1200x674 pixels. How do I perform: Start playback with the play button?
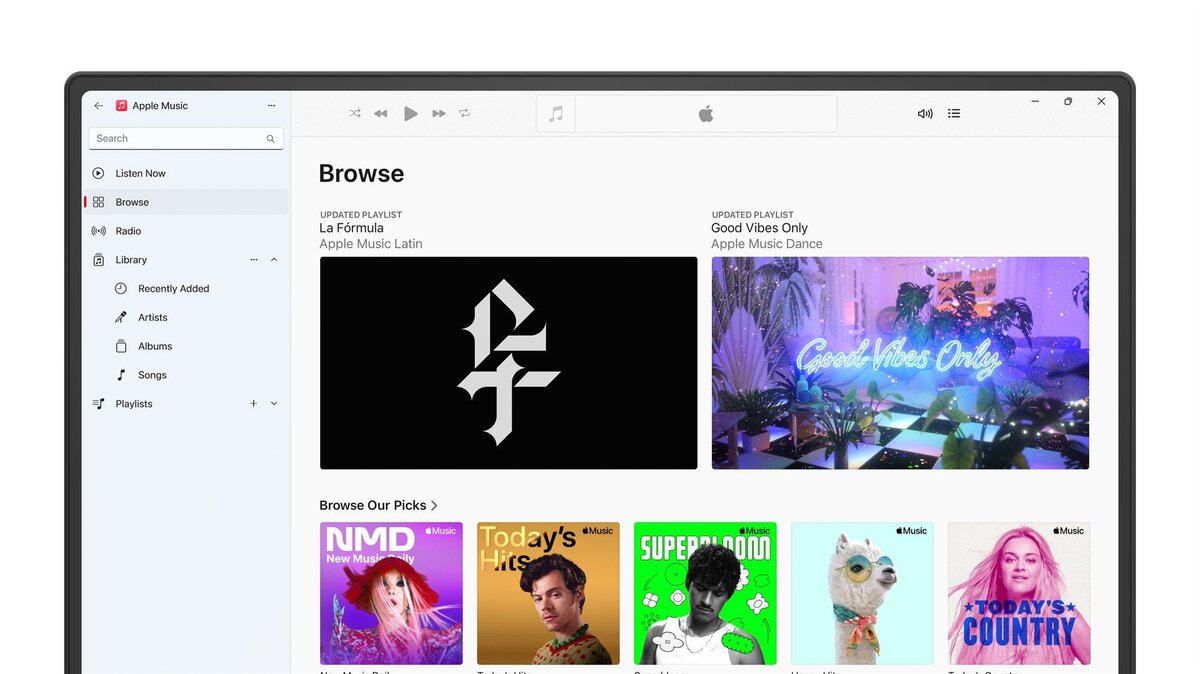[x=410, y=114]
